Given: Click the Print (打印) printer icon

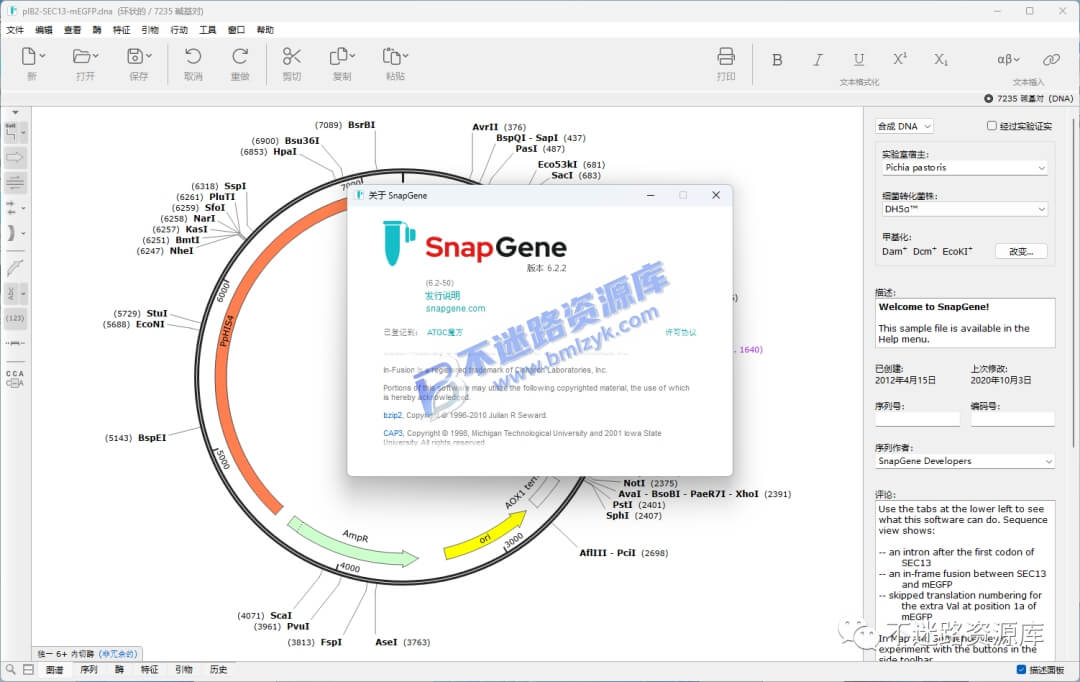Looking at the screenshot, I should [x=726, y=56].
